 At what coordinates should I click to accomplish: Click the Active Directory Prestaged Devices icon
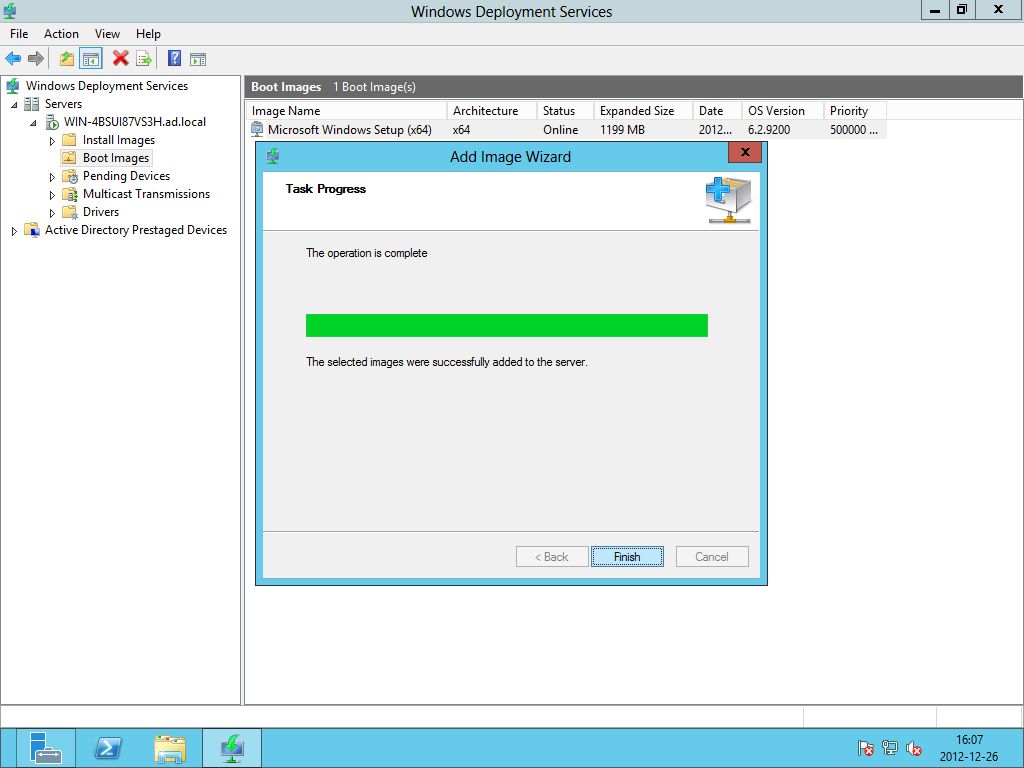pyautogui.click(x=32, y=230)
